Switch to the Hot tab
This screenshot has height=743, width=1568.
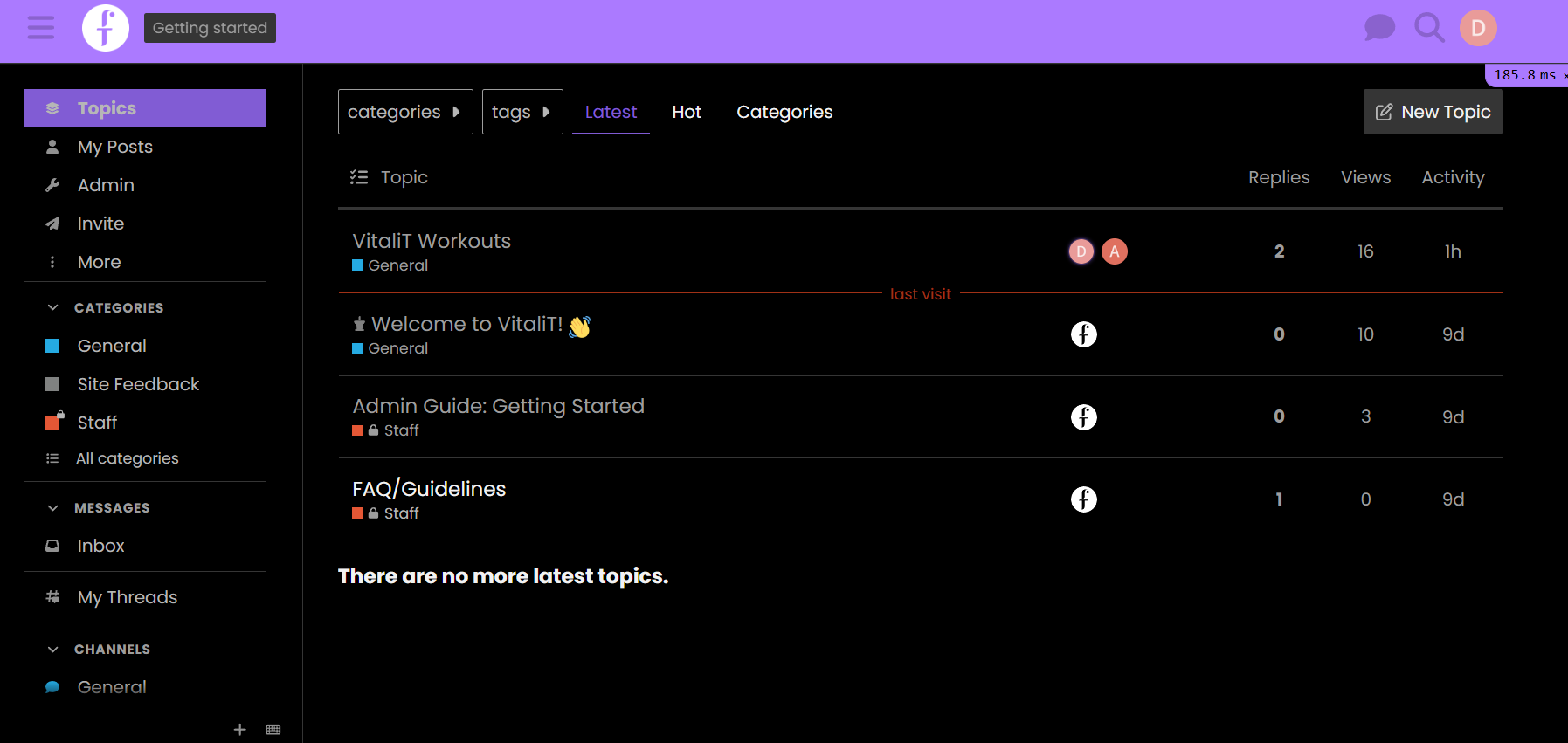[687, 112]
